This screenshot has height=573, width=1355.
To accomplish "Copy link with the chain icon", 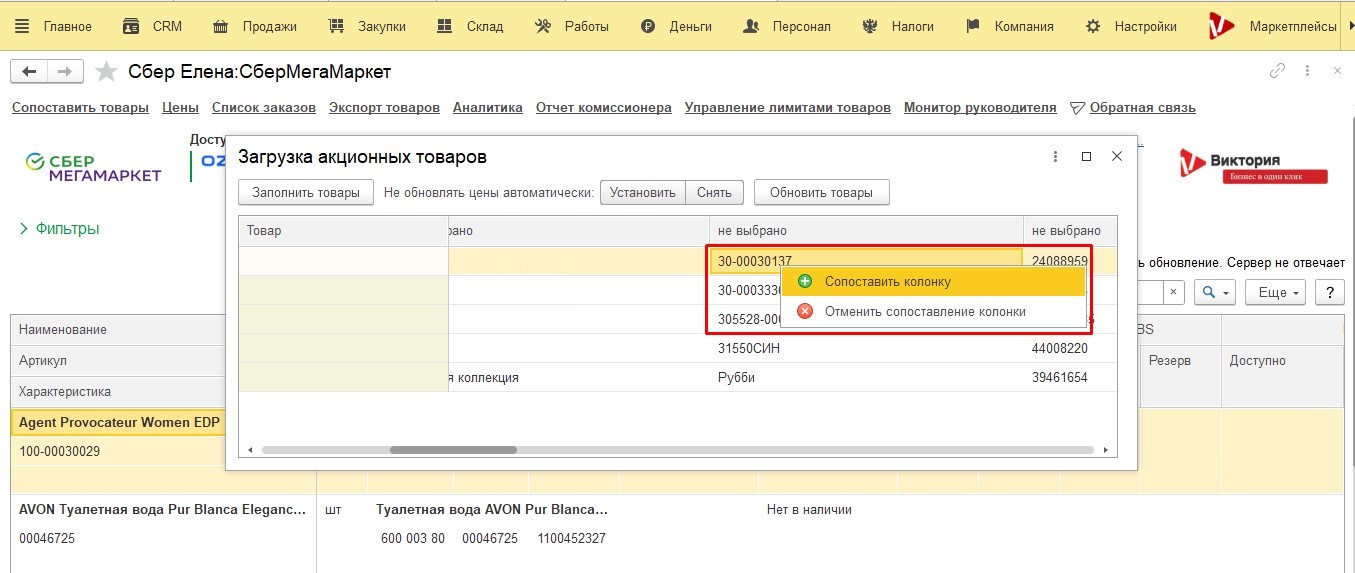I will point(1277,71).
